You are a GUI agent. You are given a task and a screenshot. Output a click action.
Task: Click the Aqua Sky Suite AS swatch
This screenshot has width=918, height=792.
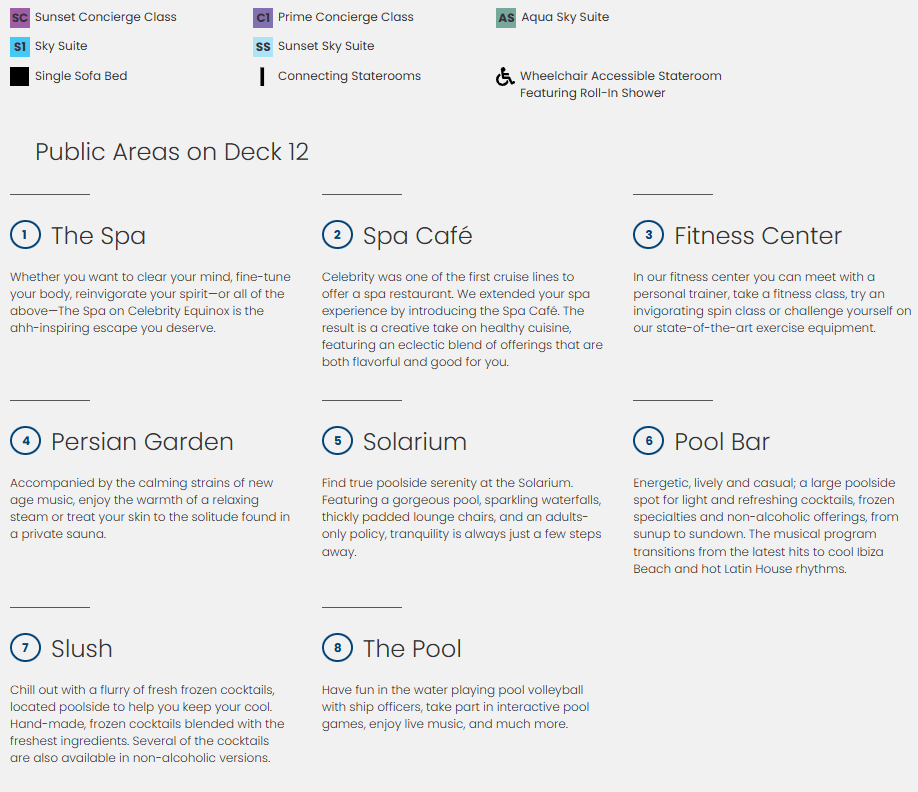tap(506, 18)
